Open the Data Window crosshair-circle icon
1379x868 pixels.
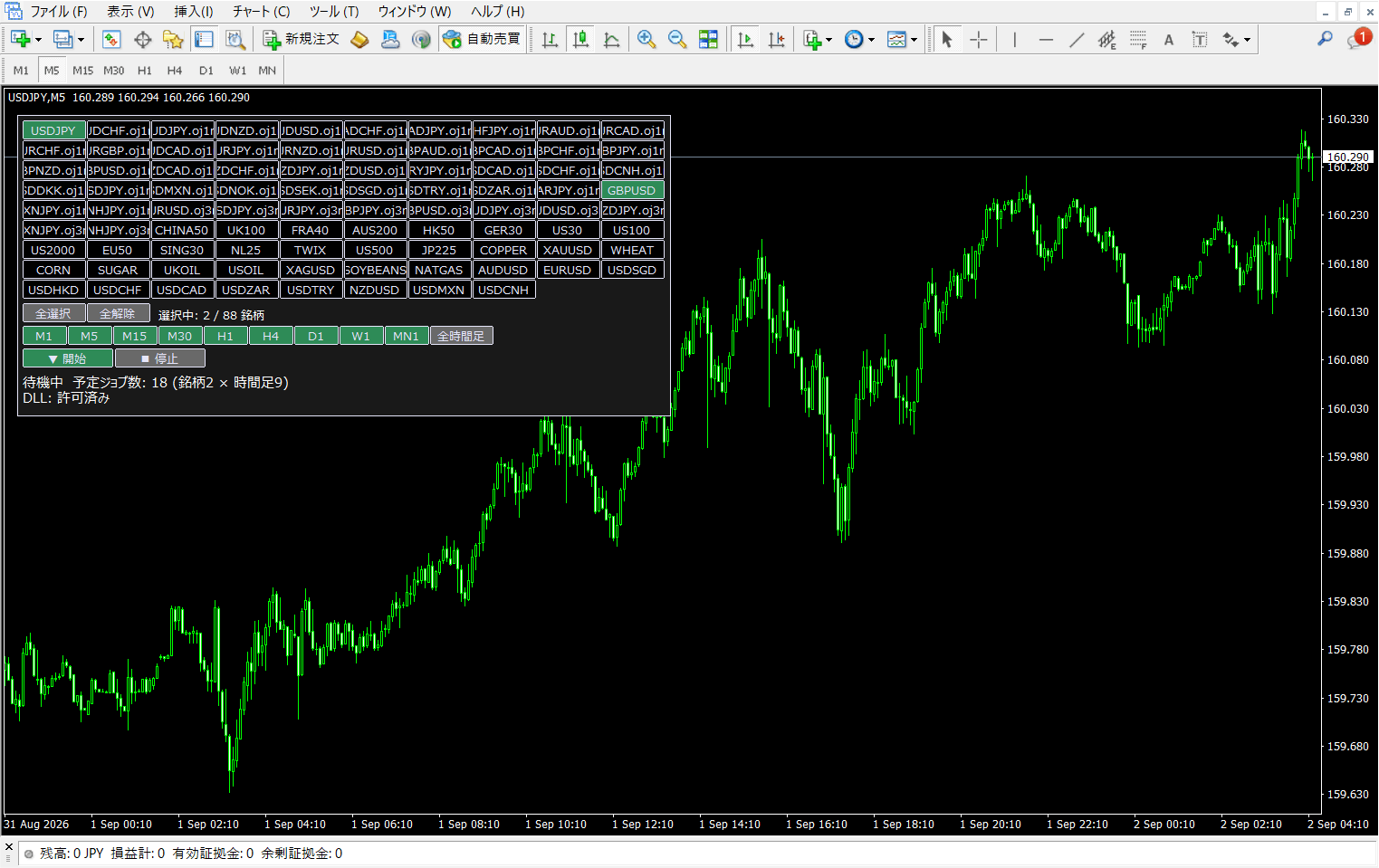coord(142,39)
